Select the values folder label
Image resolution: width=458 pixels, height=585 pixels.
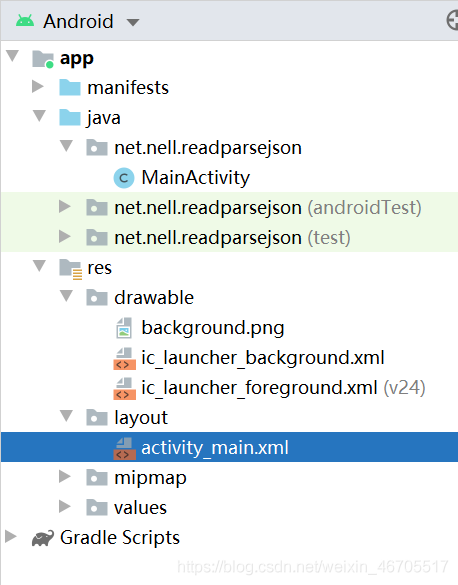tap(140, 508)
